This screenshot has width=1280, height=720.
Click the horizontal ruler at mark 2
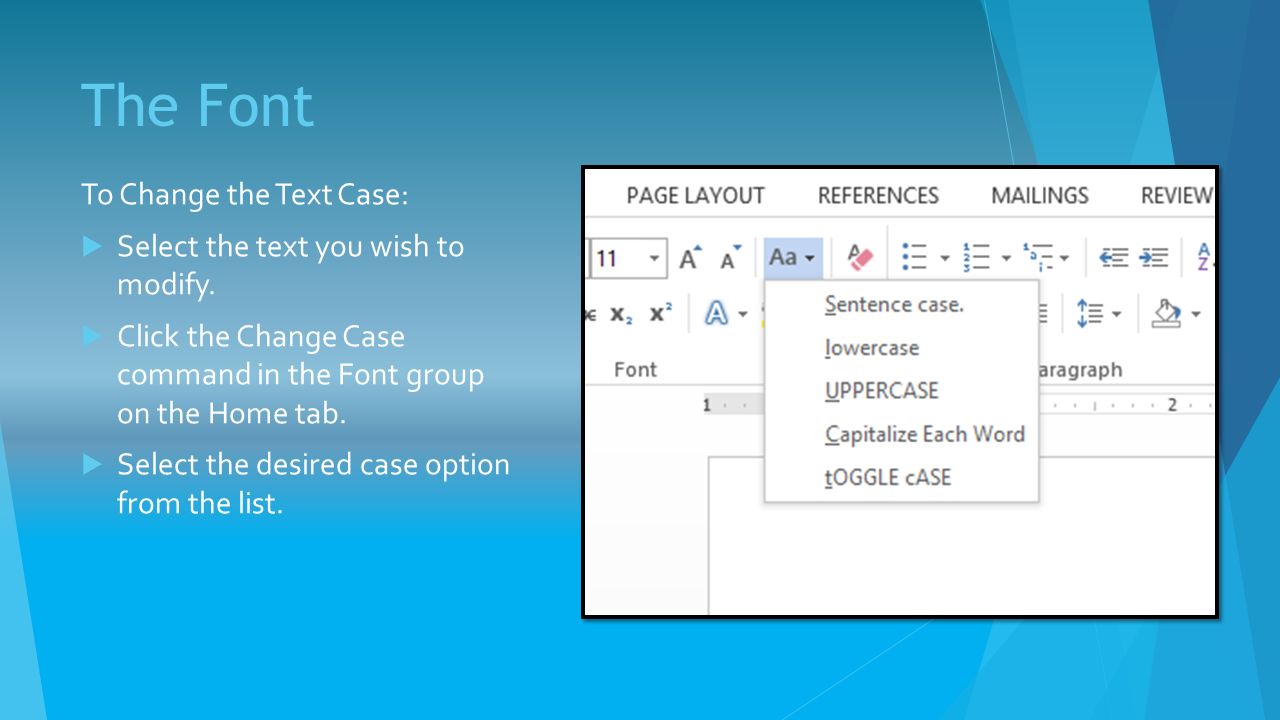tap(1172, 406)
